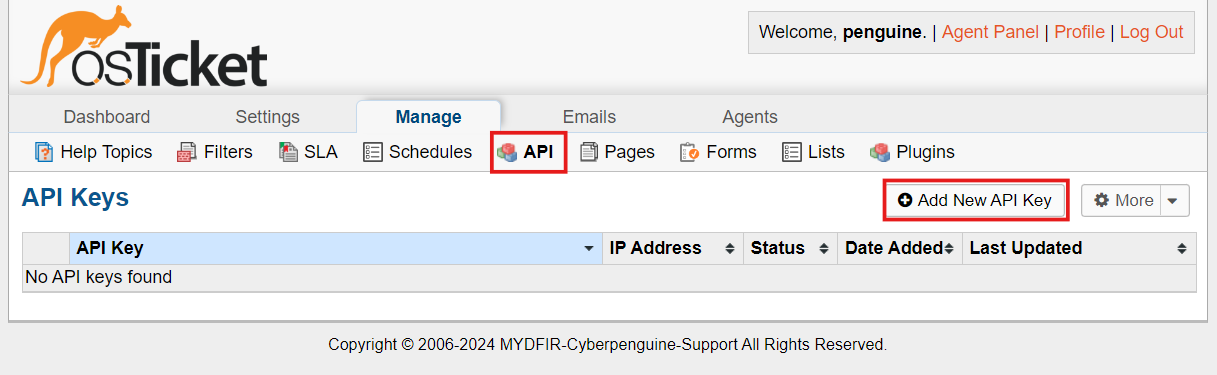Click the SLA documents icon
1217x375 pixels.
[x=288, y=152]
